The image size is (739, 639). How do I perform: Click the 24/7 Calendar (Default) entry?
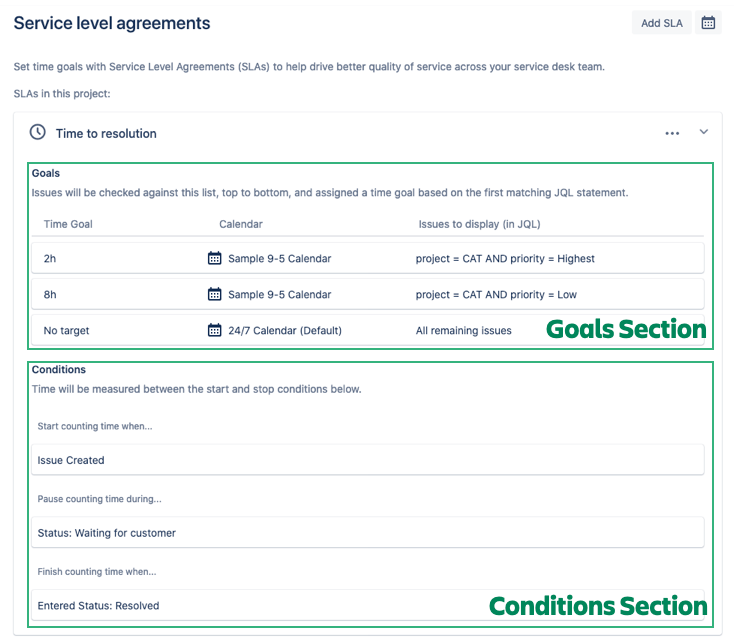tap(284, 330)
